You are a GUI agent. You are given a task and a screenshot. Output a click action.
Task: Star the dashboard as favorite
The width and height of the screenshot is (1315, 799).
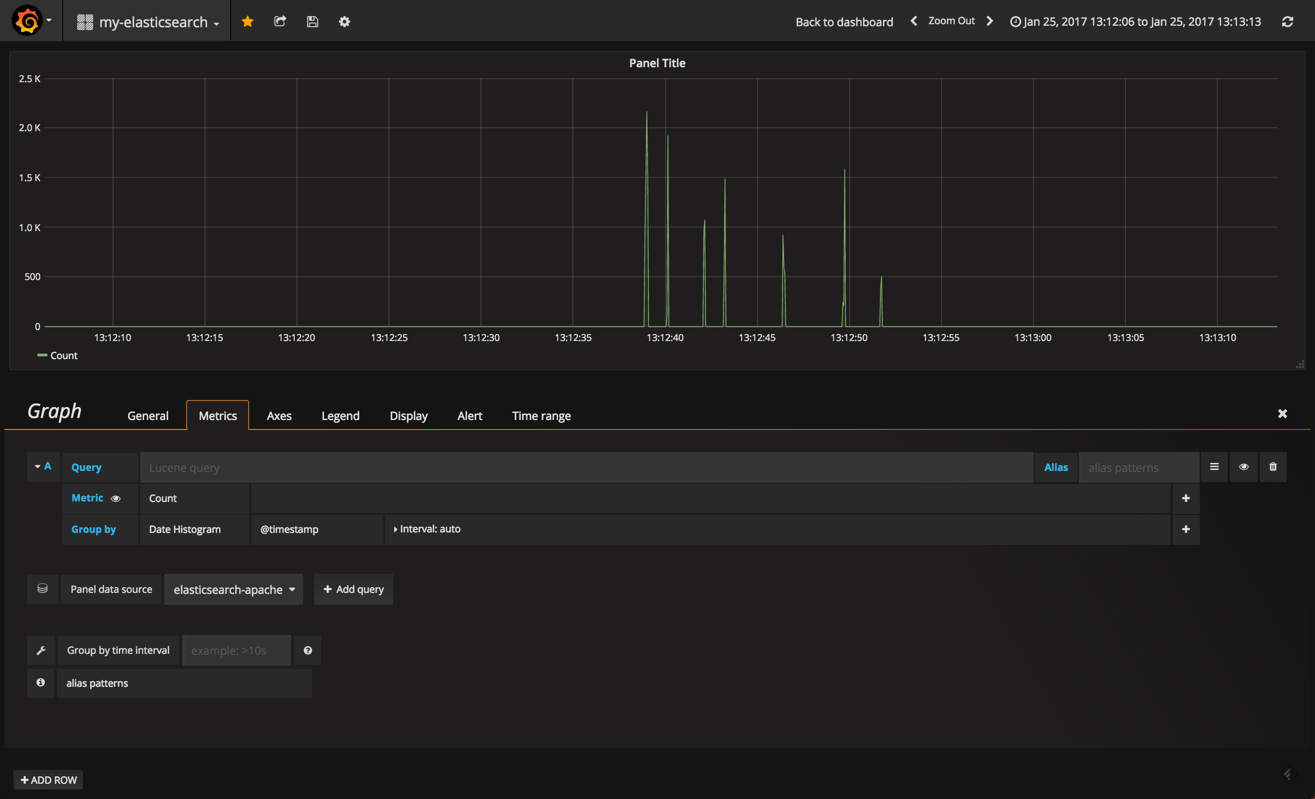[247, 21]
